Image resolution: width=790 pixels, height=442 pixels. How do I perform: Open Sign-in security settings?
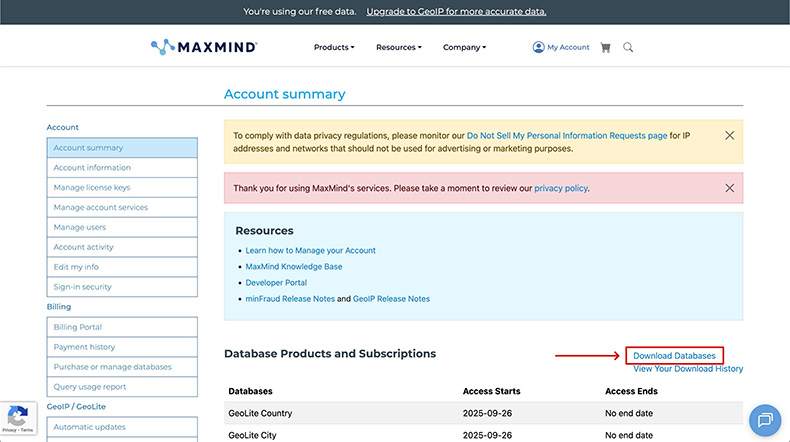[x=122, y=287]
